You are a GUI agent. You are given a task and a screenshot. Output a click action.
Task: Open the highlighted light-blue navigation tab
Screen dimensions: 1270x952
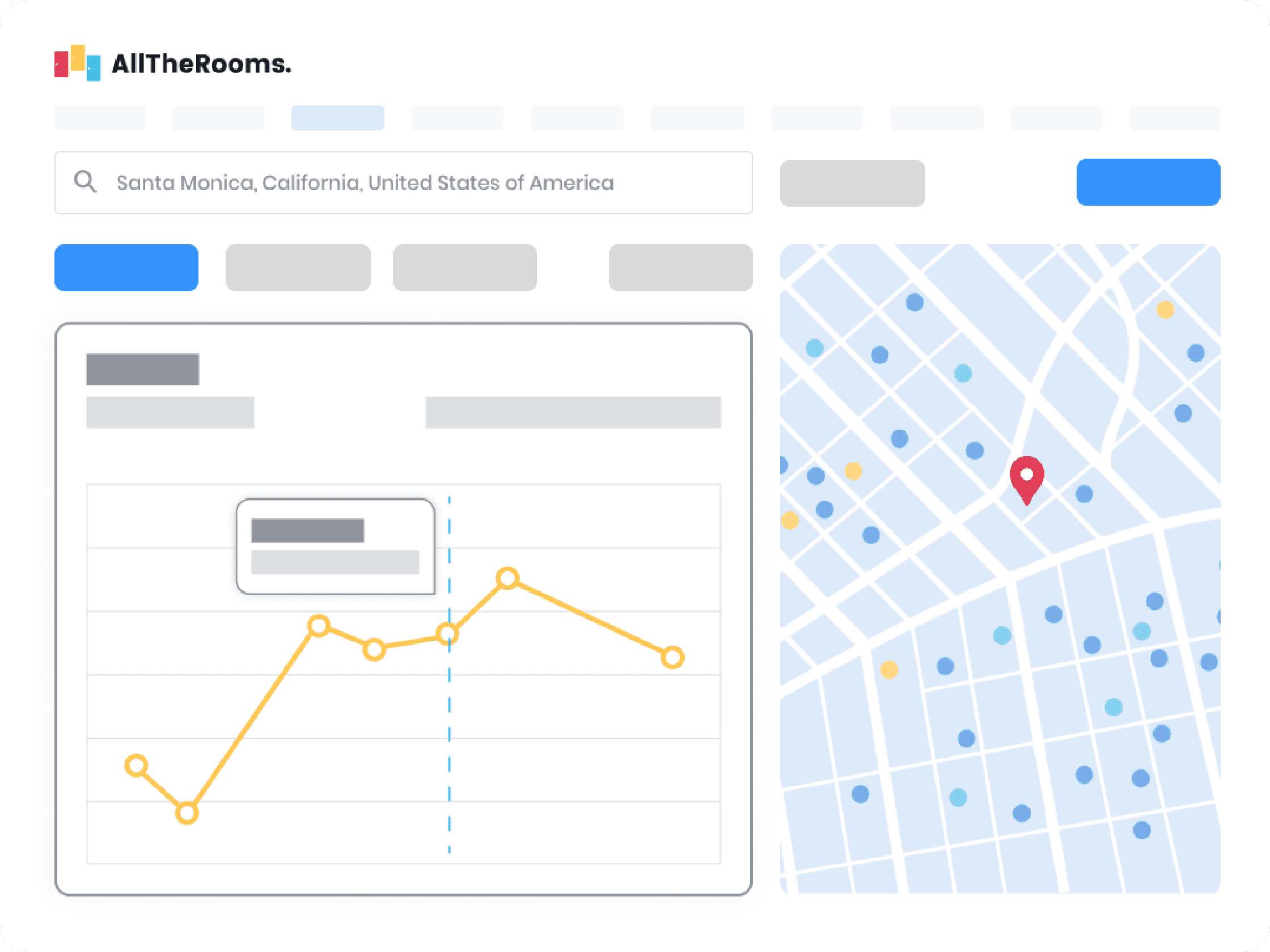point(337,118)
